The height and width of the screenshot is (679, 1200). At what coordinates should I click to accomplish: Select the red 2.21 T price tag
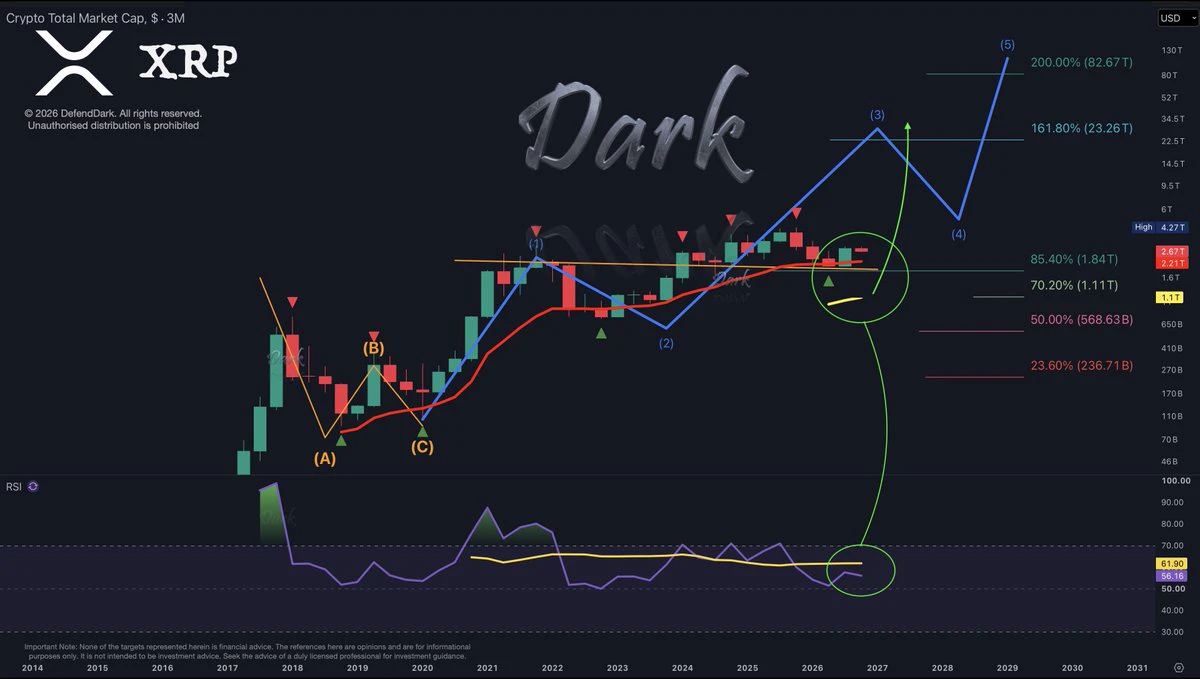[1172, 263]
